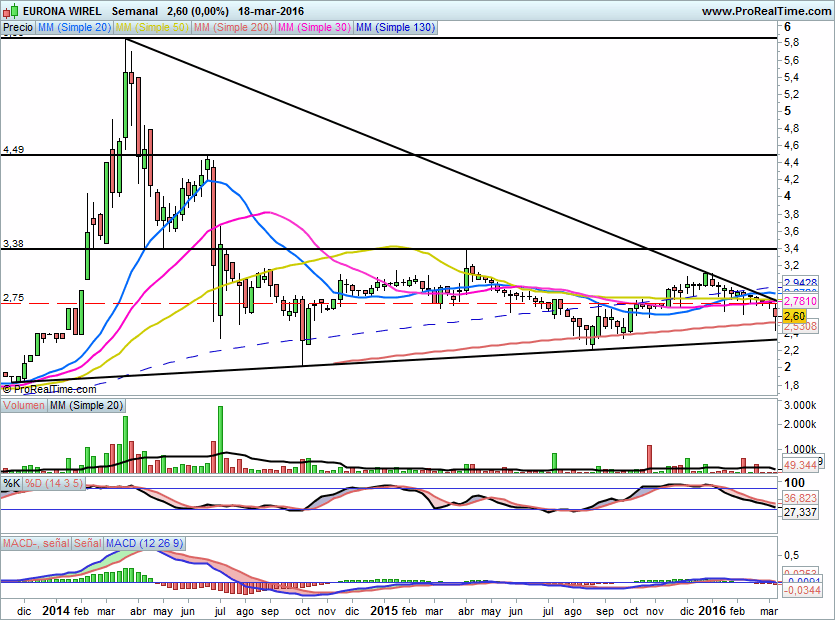Click the Volumen panel label
The width and height of the screenshot is (835, 620).
click(x=24, y=405)
